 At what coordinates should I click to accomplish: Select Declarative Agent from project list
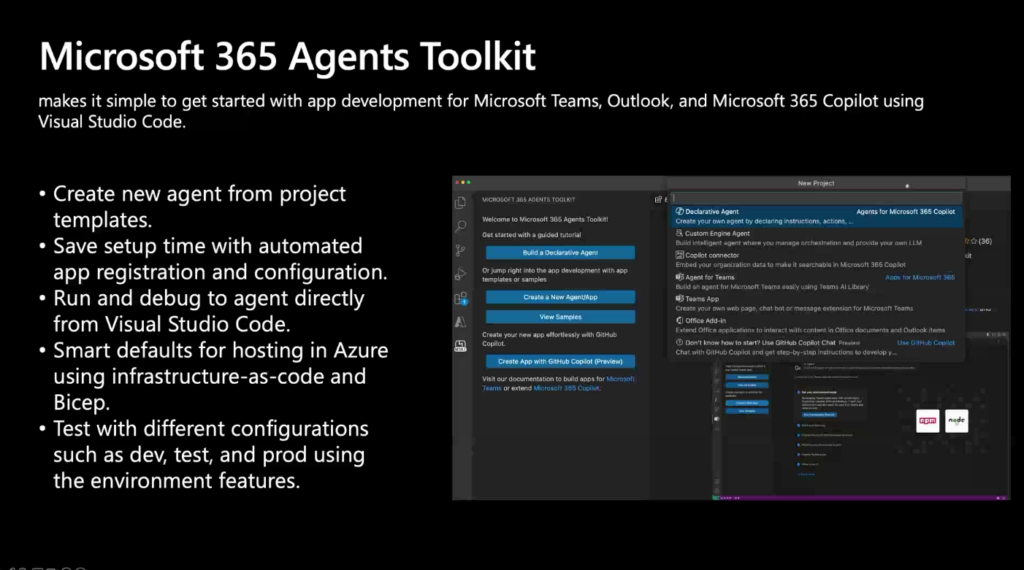[816, 216]
